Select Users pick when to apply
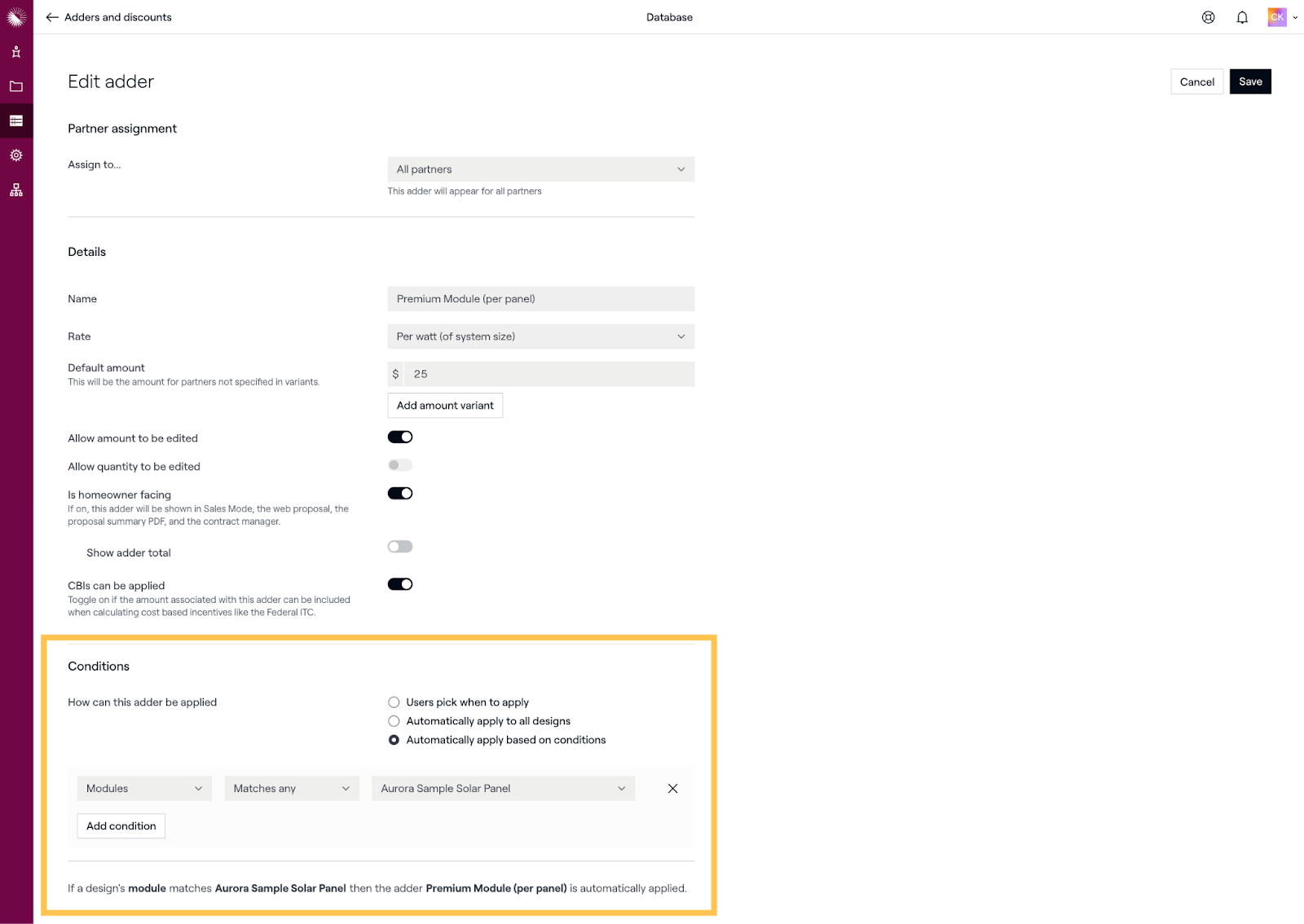 tap(394, 702)
